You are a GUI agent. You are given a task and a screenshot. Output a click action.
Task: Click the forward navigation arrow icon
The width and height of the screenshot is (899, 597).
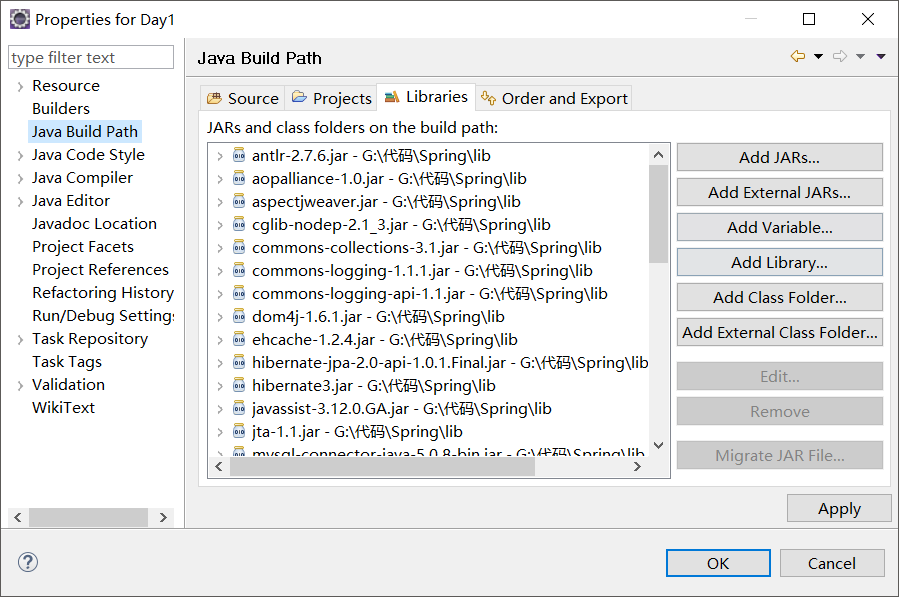pos(840,57)
